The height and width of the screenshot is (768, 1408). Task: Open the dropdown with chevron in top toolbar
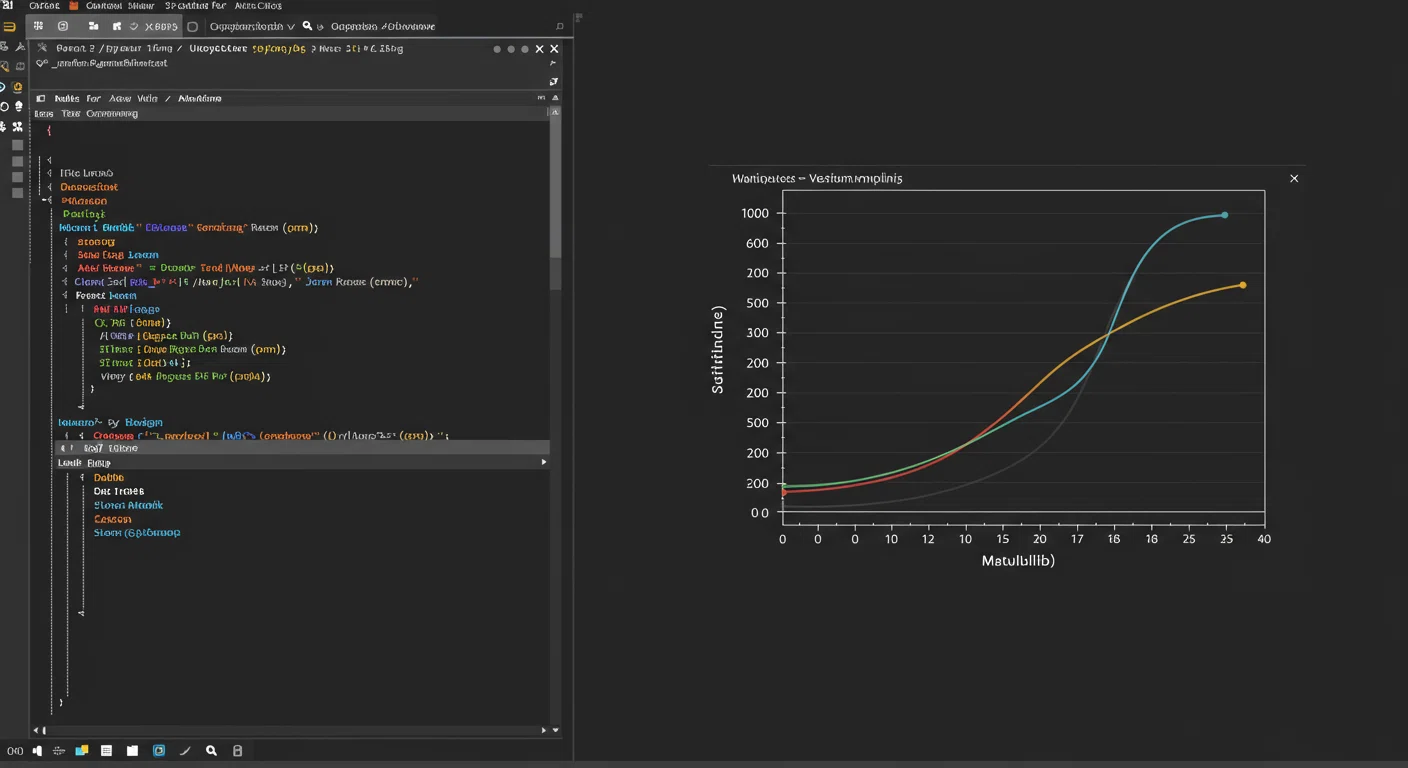[x=252, y=27]
